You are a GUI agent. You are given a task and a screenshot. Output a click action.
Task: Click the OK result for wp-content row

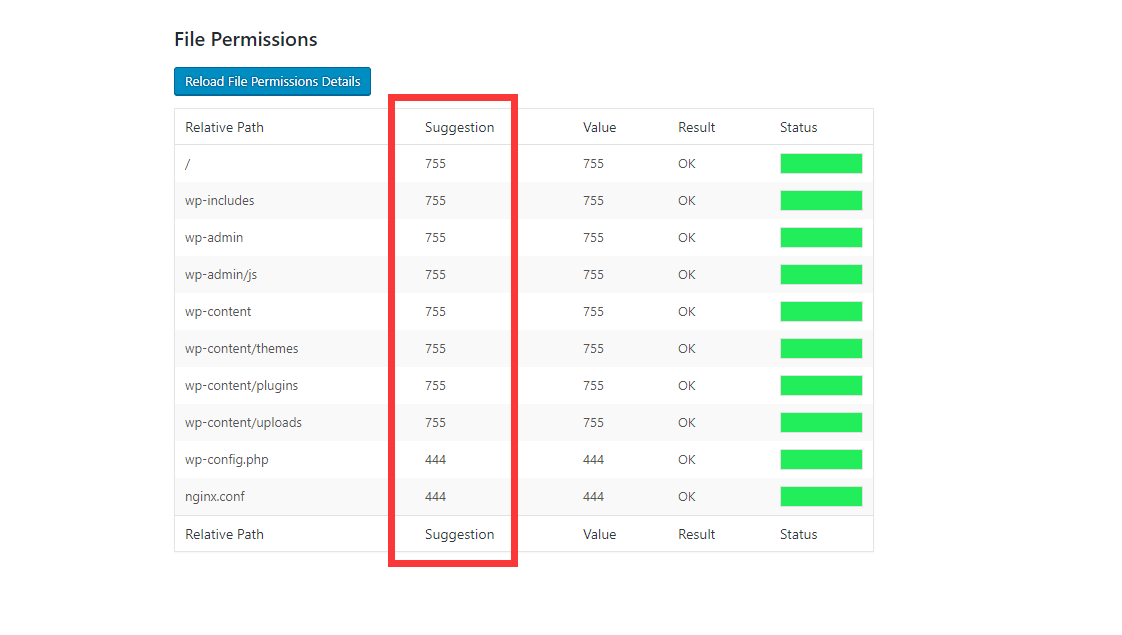click(x=686, y=311)
